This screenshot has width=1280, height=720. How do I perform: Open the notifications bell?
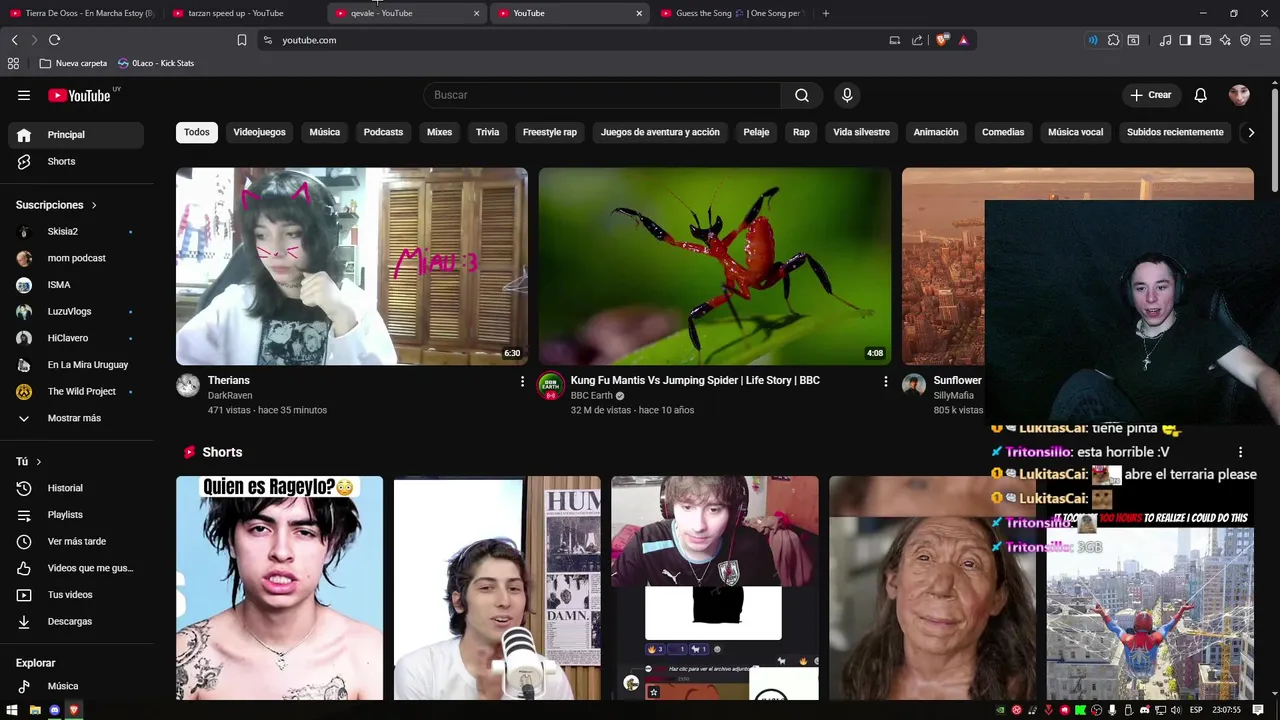(x=1200, y=95)
